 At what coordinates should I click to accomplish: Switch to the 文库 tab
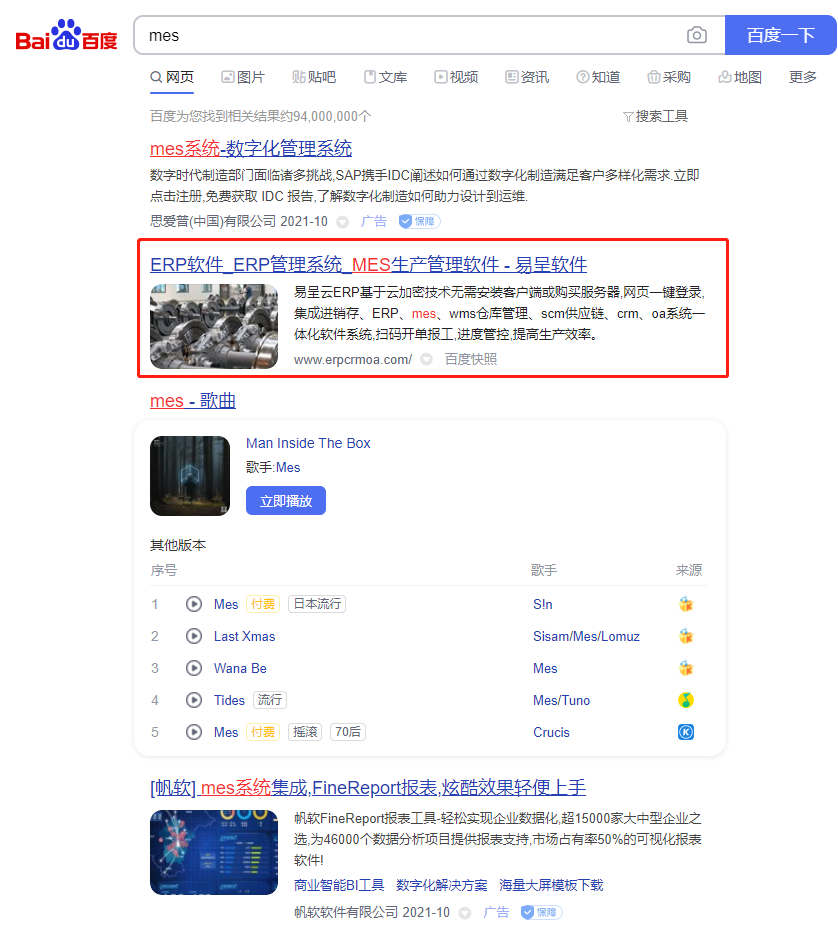pyautogui.click(x=385, y=77)
